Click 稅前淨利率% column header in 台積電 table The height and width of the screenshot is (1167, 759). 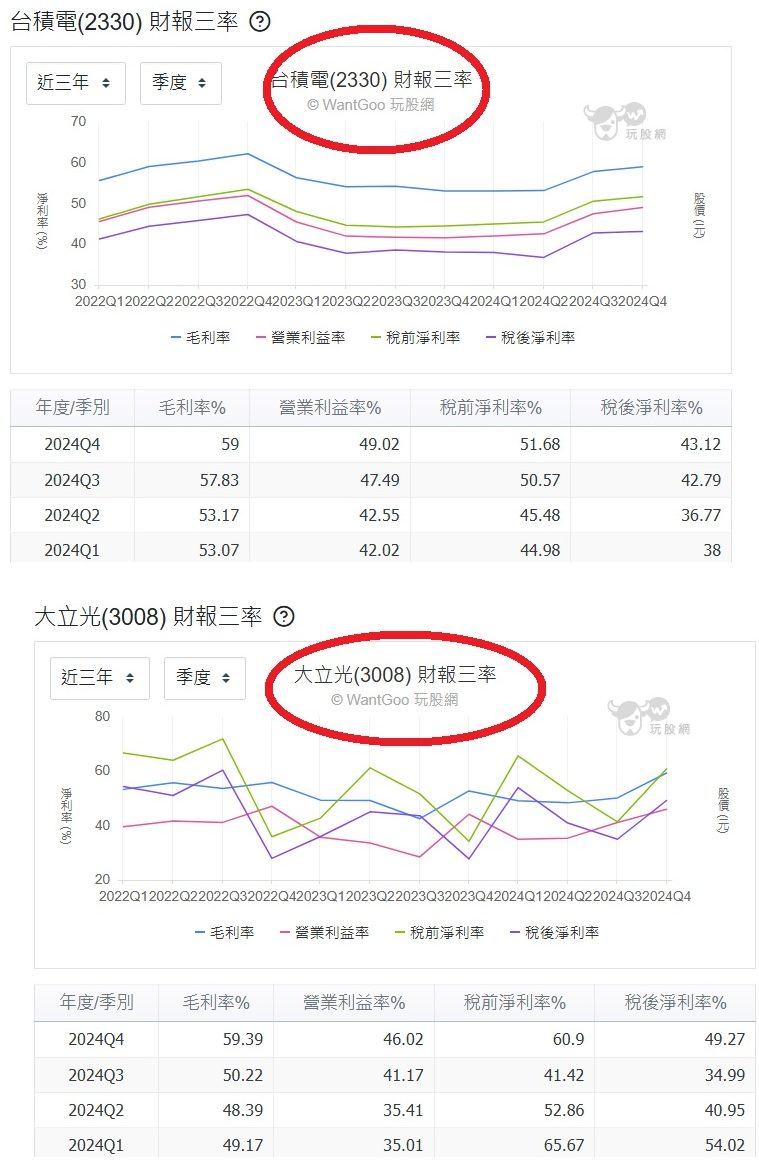point(490,407)
